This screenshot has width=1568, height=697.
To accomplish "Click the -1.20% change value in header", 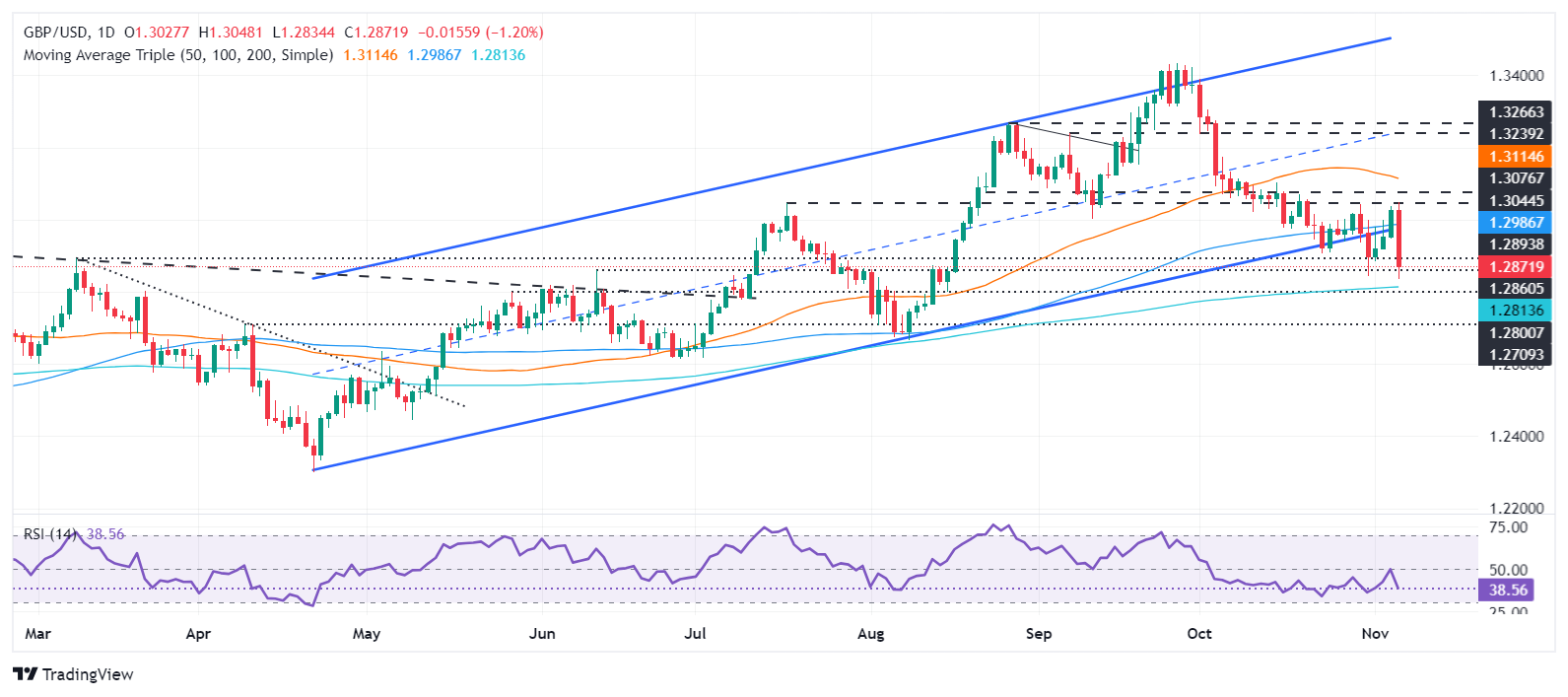I will [x=514, y=33].
